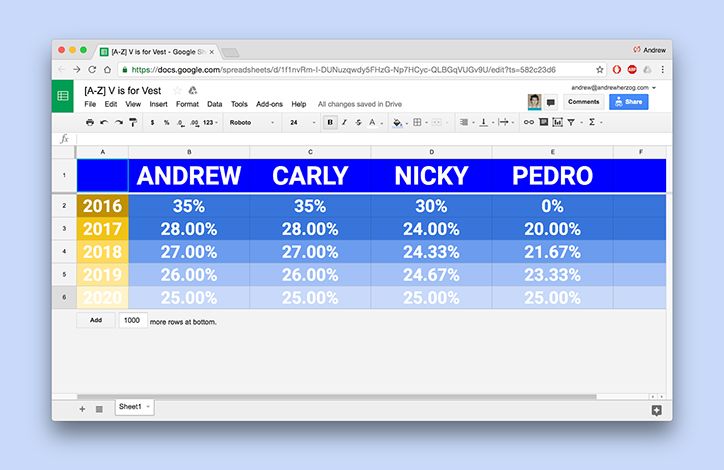Select the ANDREW header cell
The image size is (724, 470).
pos(189,175)
